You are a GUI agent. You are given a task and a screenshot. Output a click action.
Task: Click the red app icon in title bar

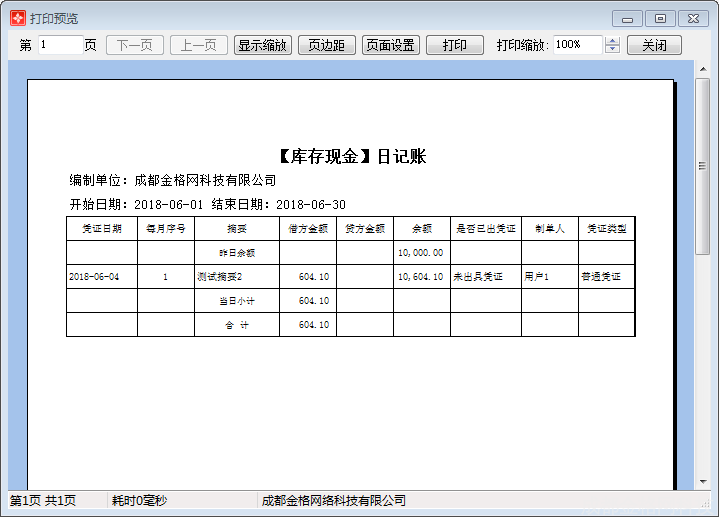click(17, 18)
